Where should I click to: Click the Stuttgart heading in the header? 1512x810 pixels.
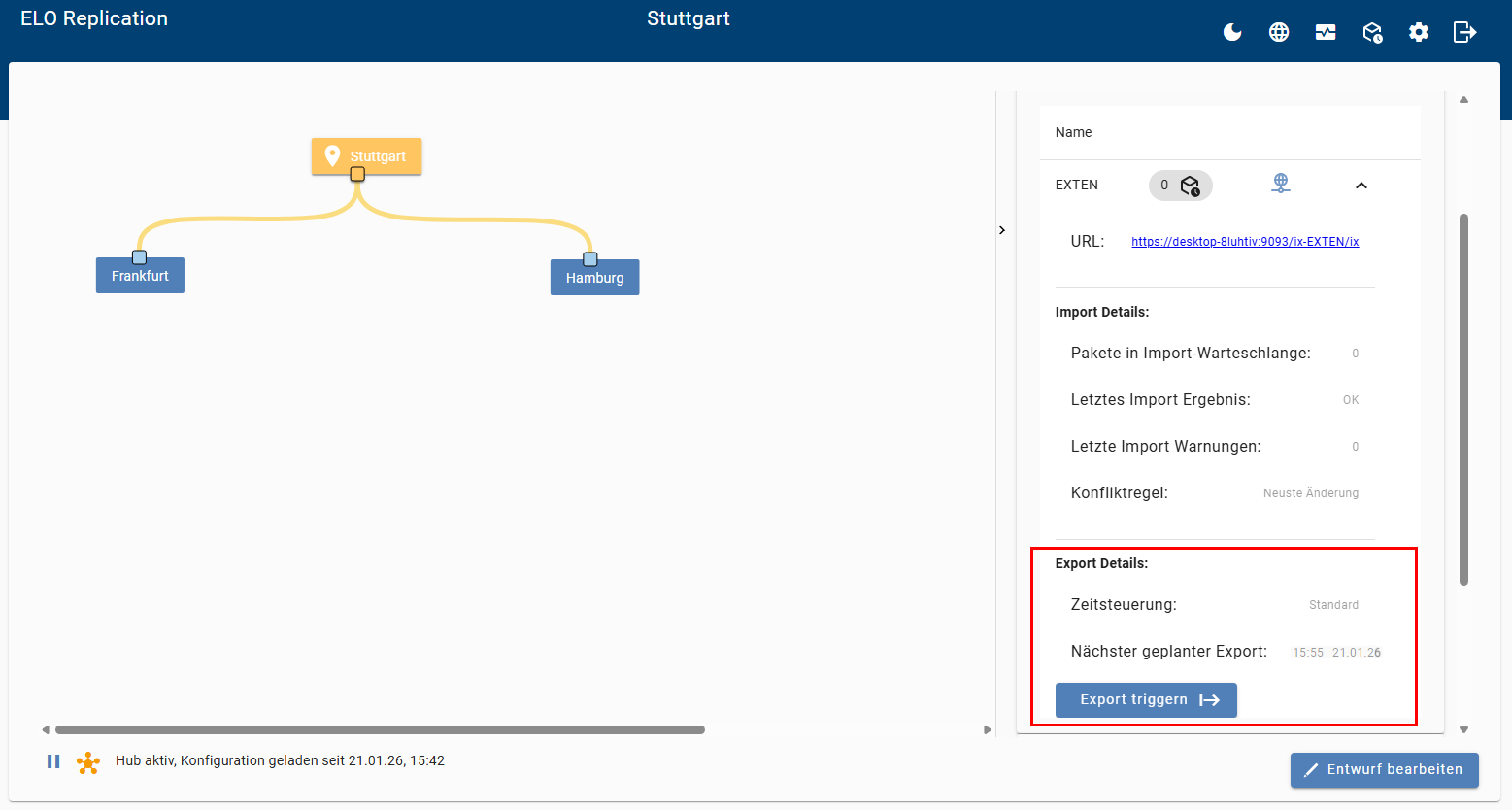(689, 18)
